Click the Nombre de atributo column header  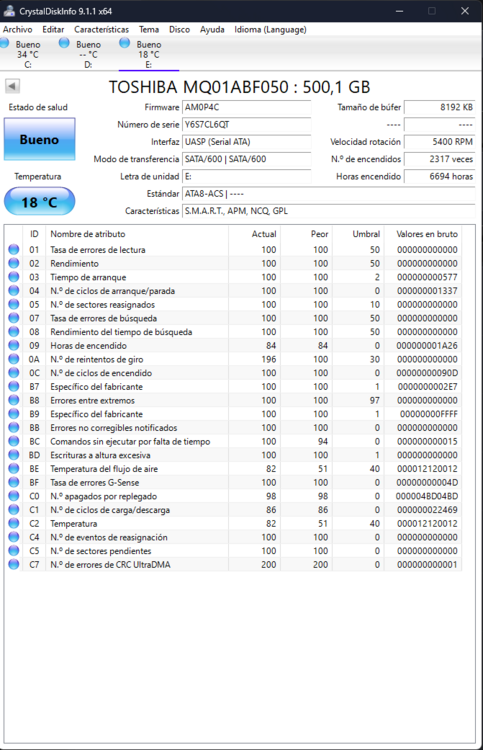click(x=137, y=234)
